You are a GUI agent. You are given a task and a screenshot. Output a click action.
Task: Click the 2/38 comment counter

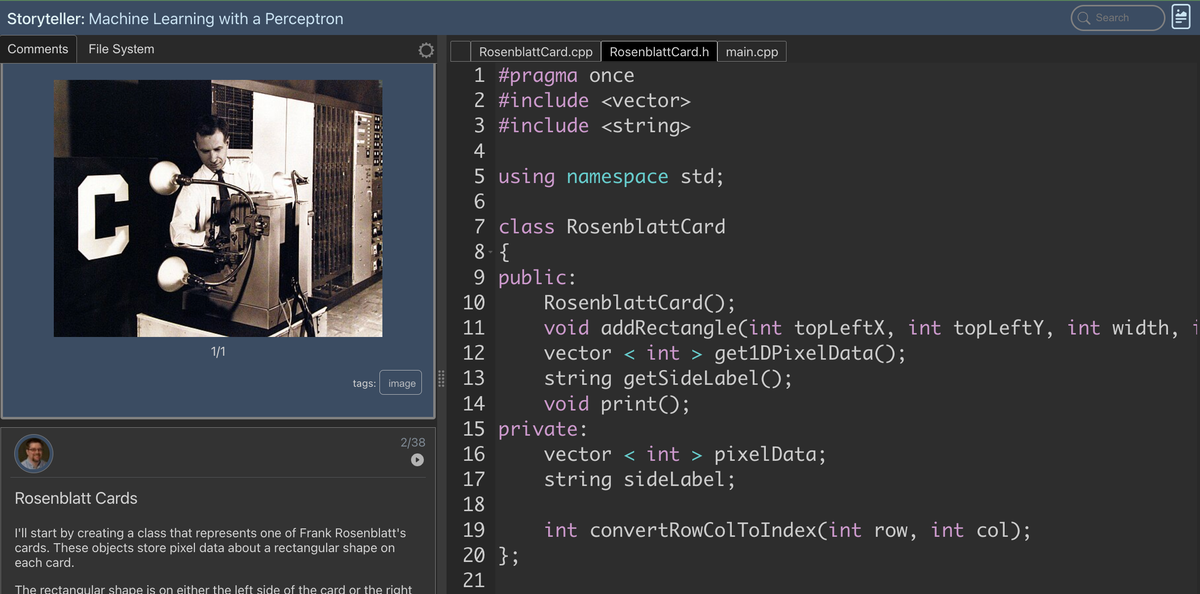413,441
